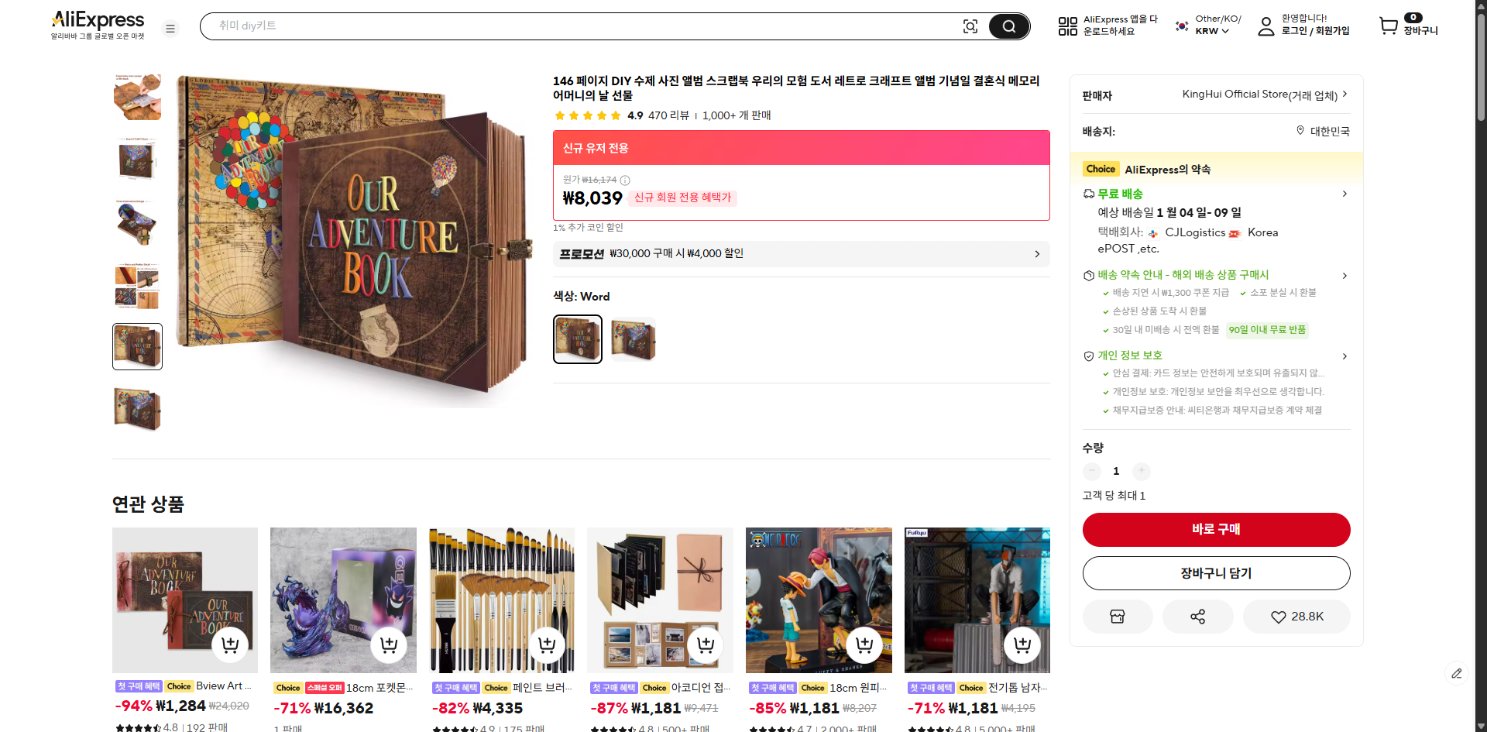The width and height of the screenshot is (1487, 732).
Task: Click the magnifier search button
Action: (x=1009, y=27)
